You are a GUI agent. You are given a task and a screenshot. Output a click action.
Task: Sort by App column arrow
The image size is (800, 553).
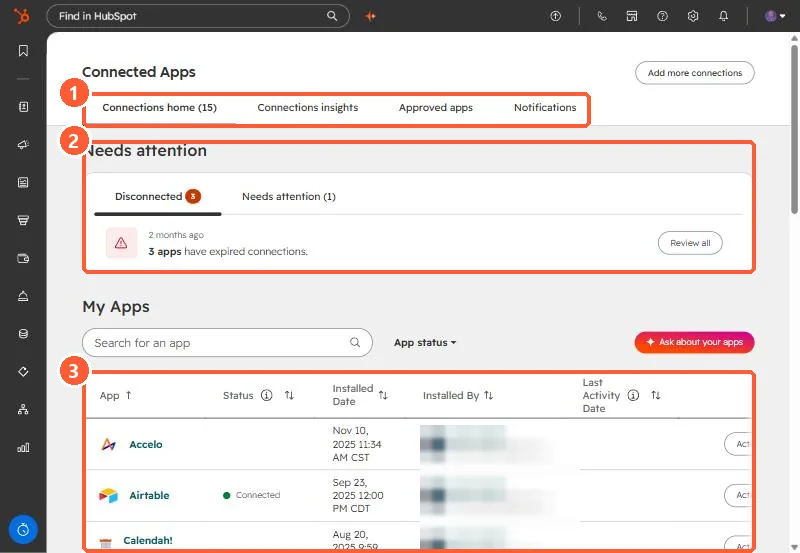coord(129,395)
